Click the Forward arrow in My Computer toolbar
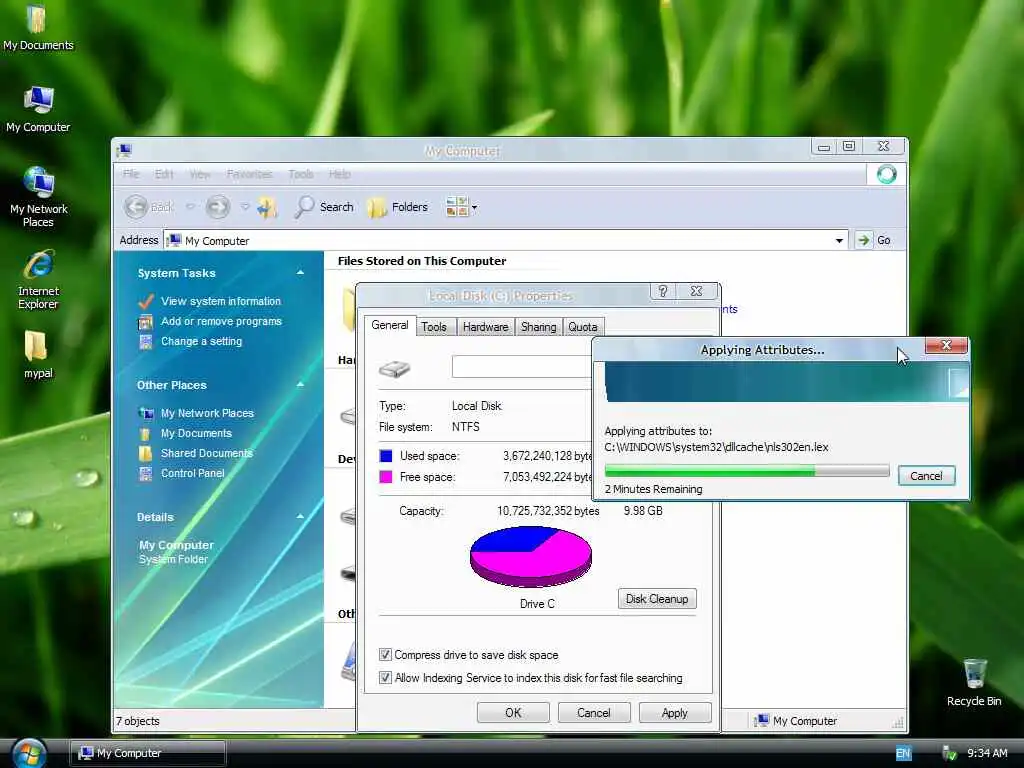 pyautogui.click(x=217, y=207)
